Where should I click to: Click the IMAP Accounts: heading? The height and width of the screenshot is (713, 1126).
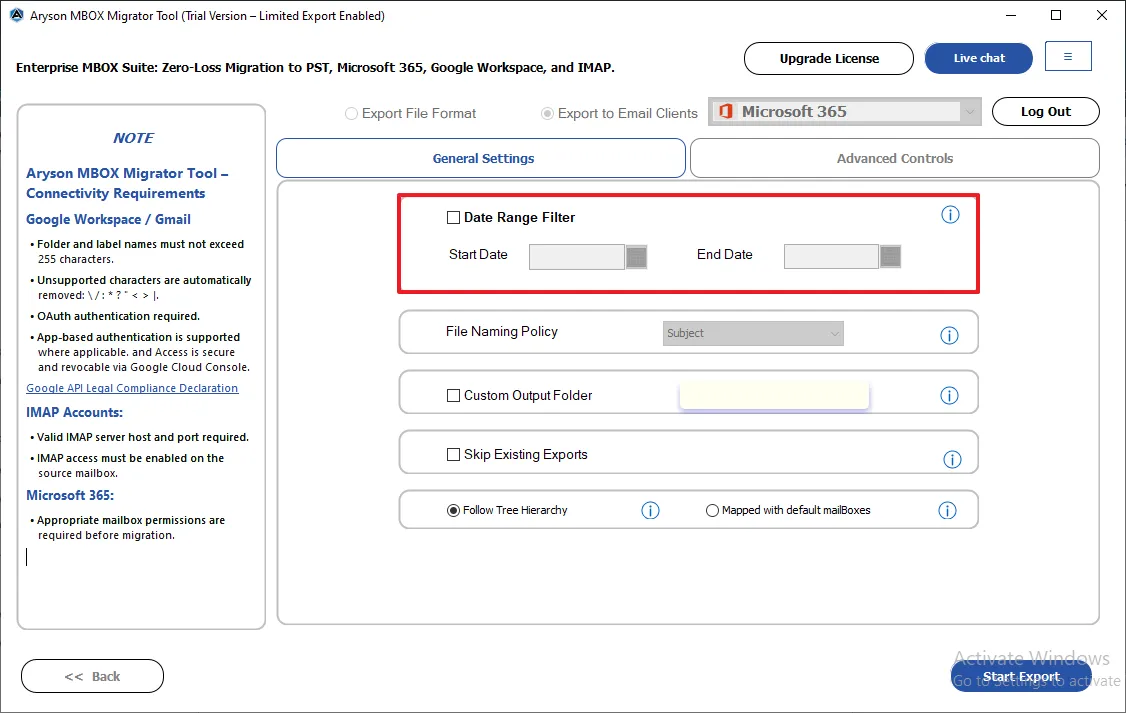[x=75, y=413]
